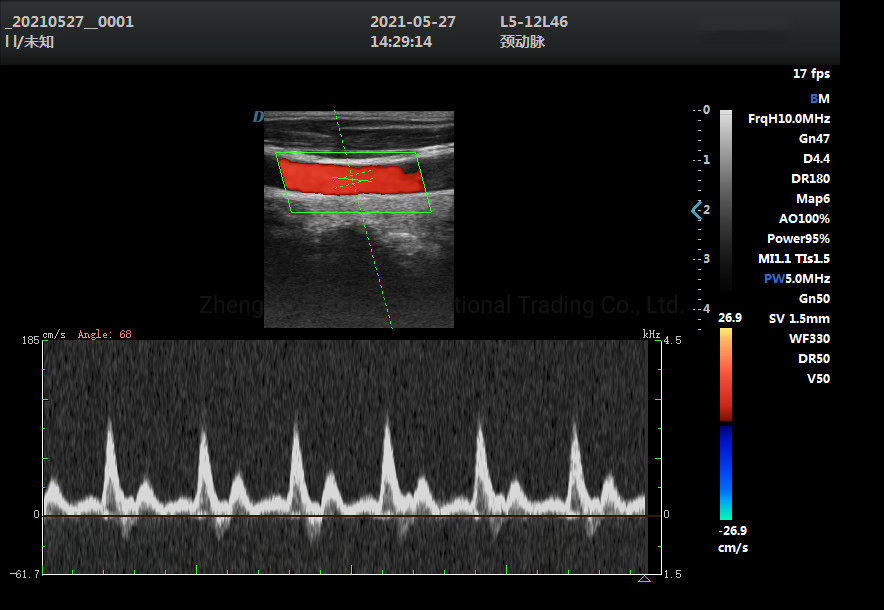
Task: Click the 17 fps frame rate readout
Action: 811,73
